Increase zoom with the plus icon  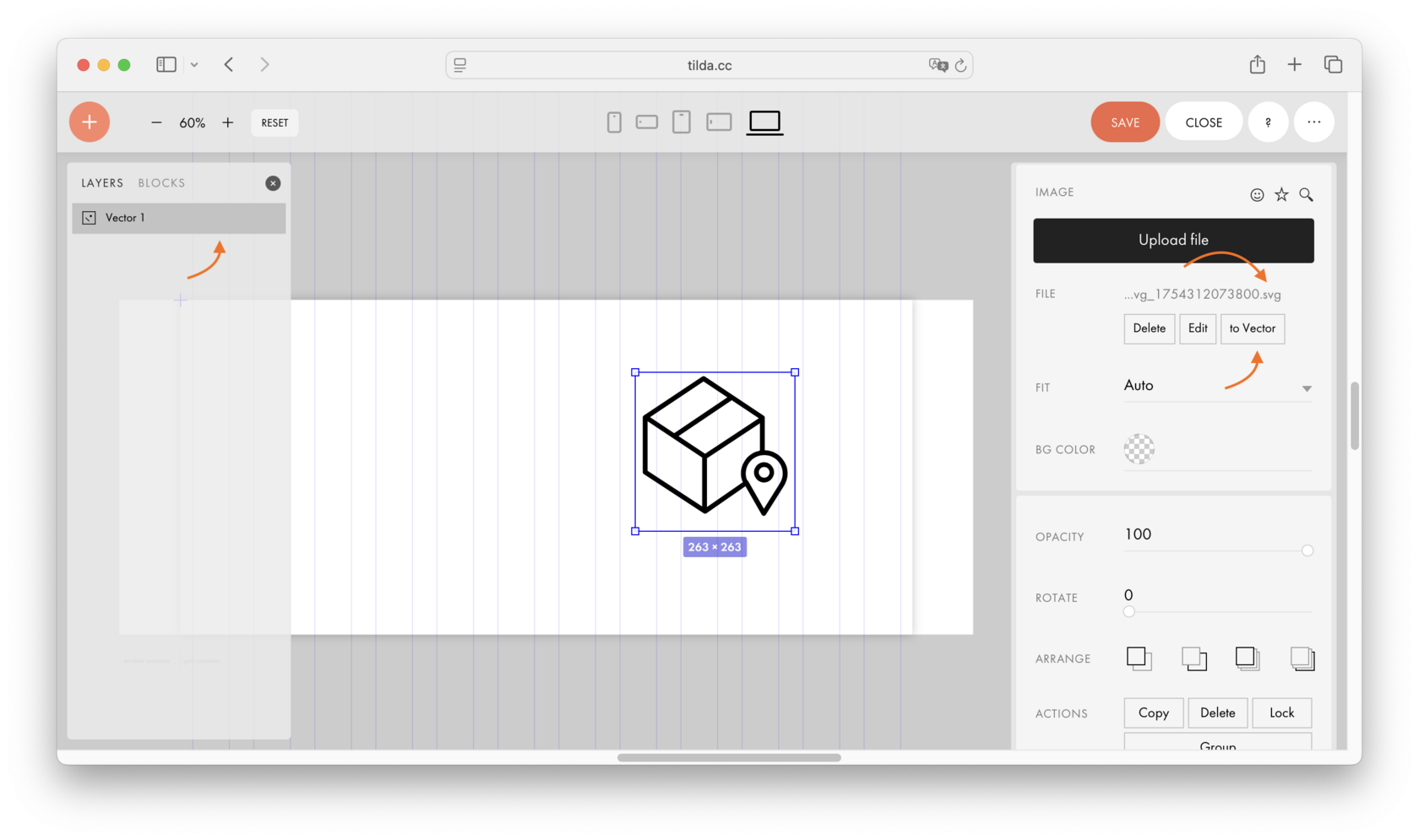pyautogui.click(x=228, y=122)
